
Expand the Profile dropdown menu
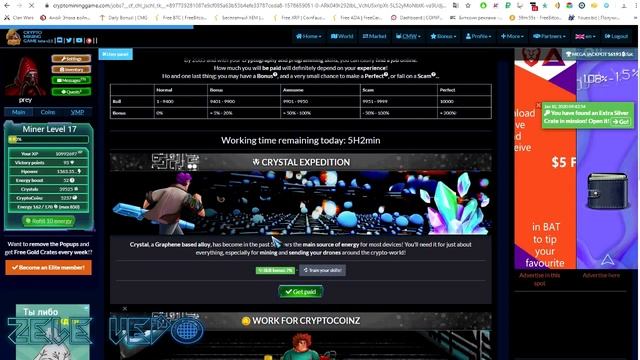click(x=478, y=36)
